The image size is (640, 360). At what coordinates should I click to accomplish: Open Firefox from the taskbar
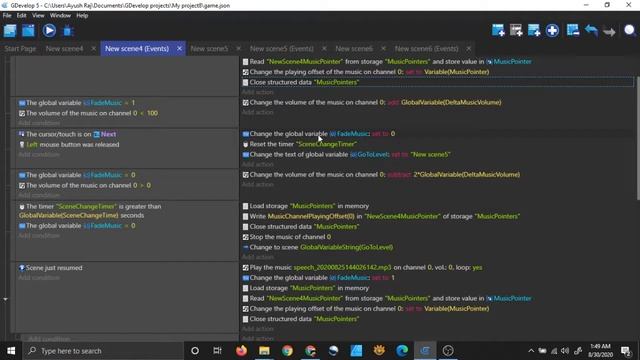point(241,351)
